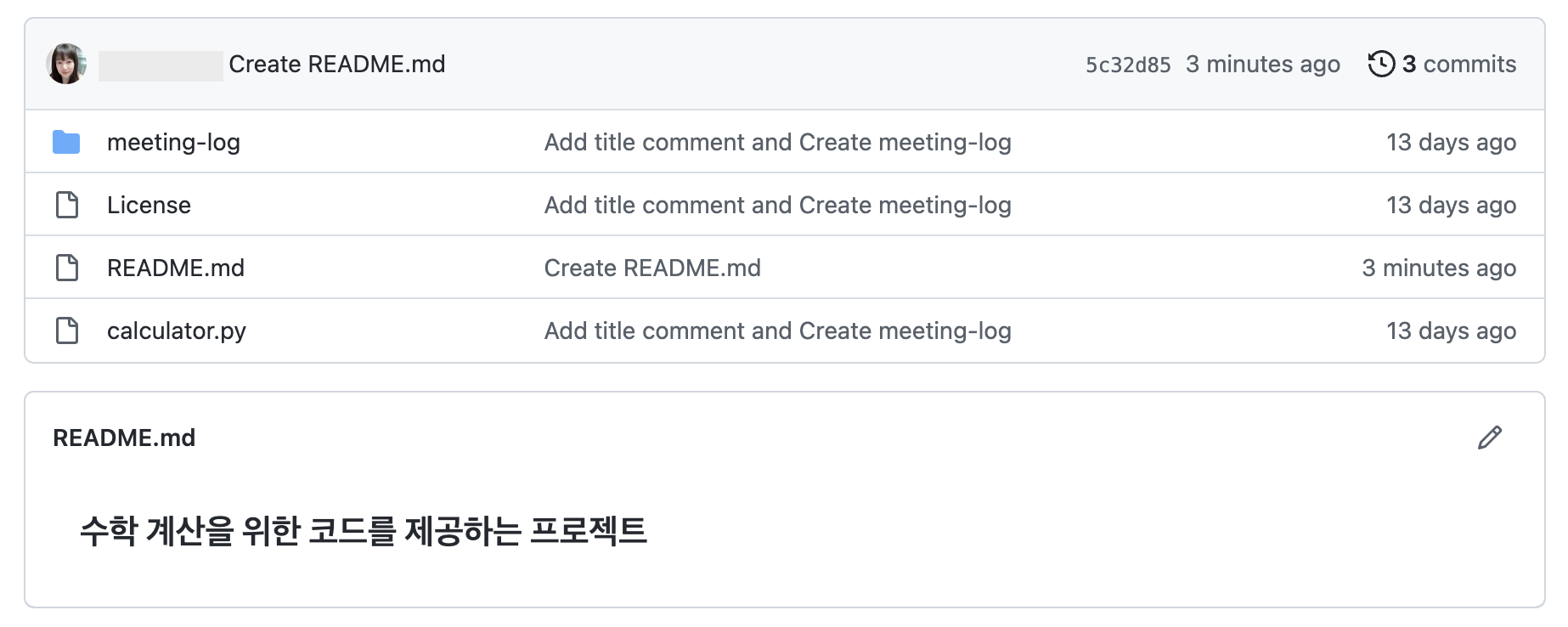Open License row commit message link
Image resolution: width=1568 pixels, height=627 pixels.
tap(777, 205)
